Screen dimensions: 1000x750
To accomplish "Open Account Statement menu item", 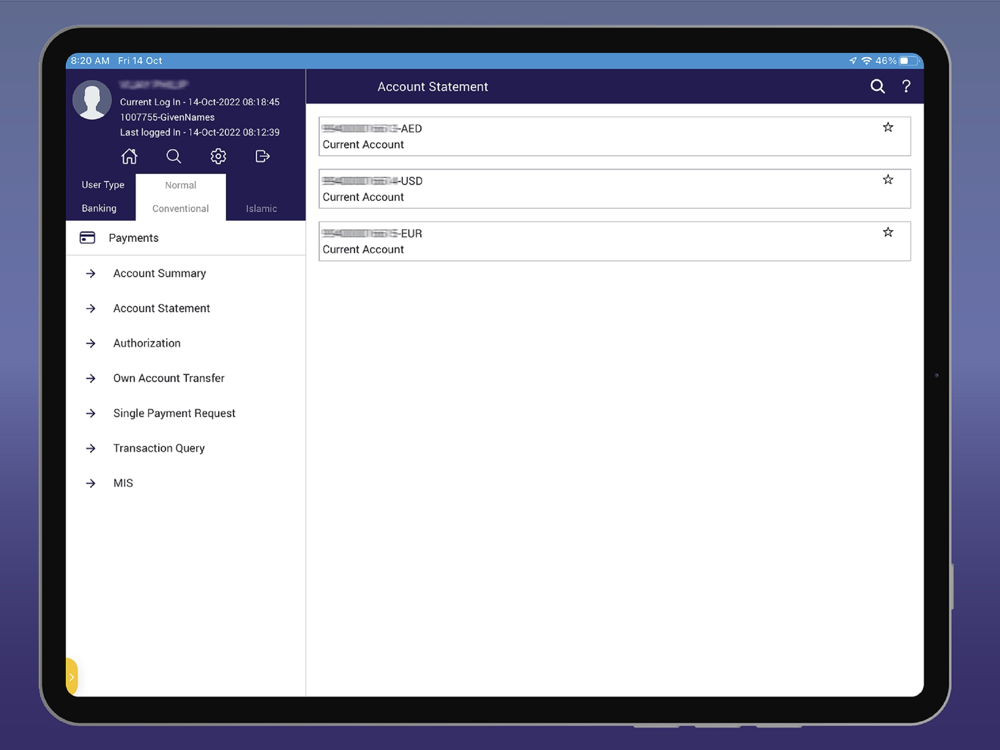I will tap(186, 309).
